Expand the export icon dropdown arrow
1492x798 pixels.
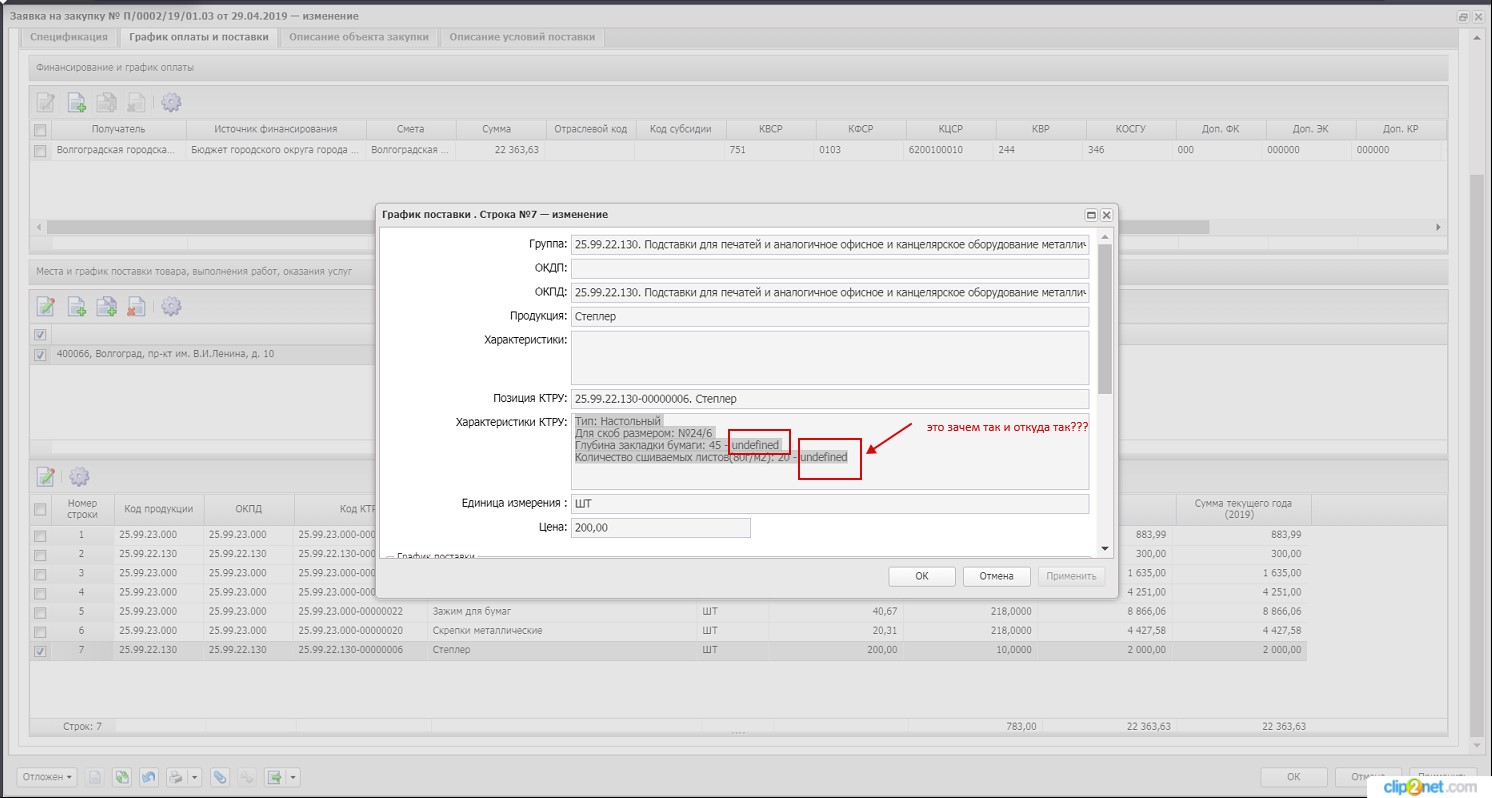coord(293,777)
